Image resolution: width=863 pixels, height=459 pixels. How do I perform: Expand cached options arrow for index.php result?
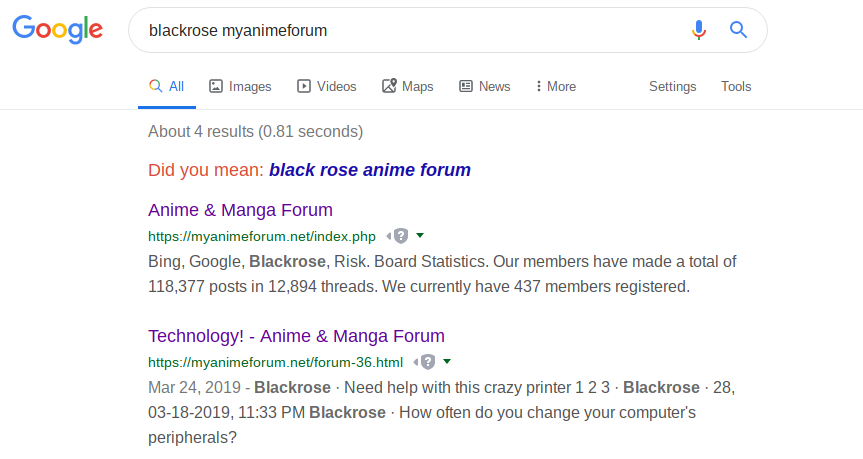click(x=420, y=236)
